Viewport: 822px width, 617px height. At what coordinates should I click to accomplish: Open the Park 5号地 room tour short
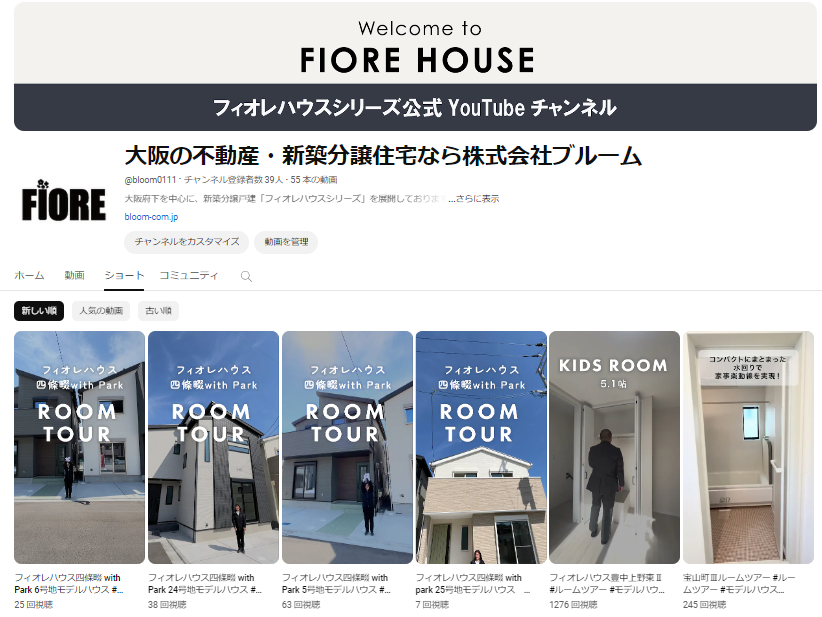(347, 447)
